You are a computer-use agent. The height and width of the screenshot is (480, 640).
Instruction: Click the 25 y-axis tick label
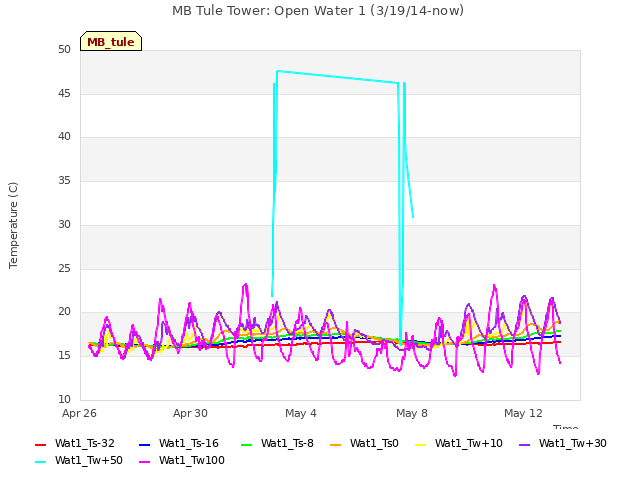click(x=64, y=269)
